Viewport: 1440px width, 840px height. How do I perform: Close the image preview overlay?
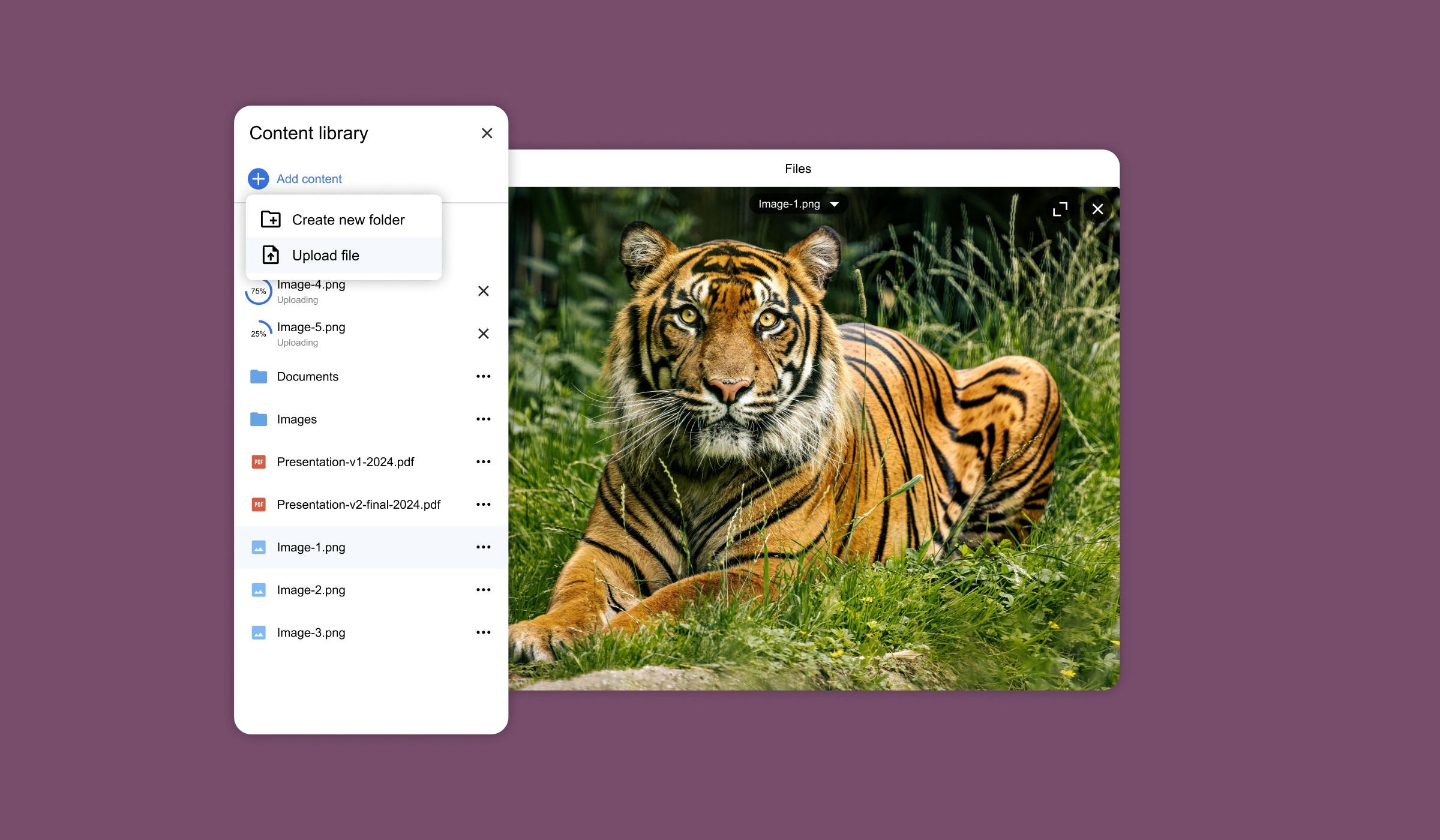[x=1097, y=209]
